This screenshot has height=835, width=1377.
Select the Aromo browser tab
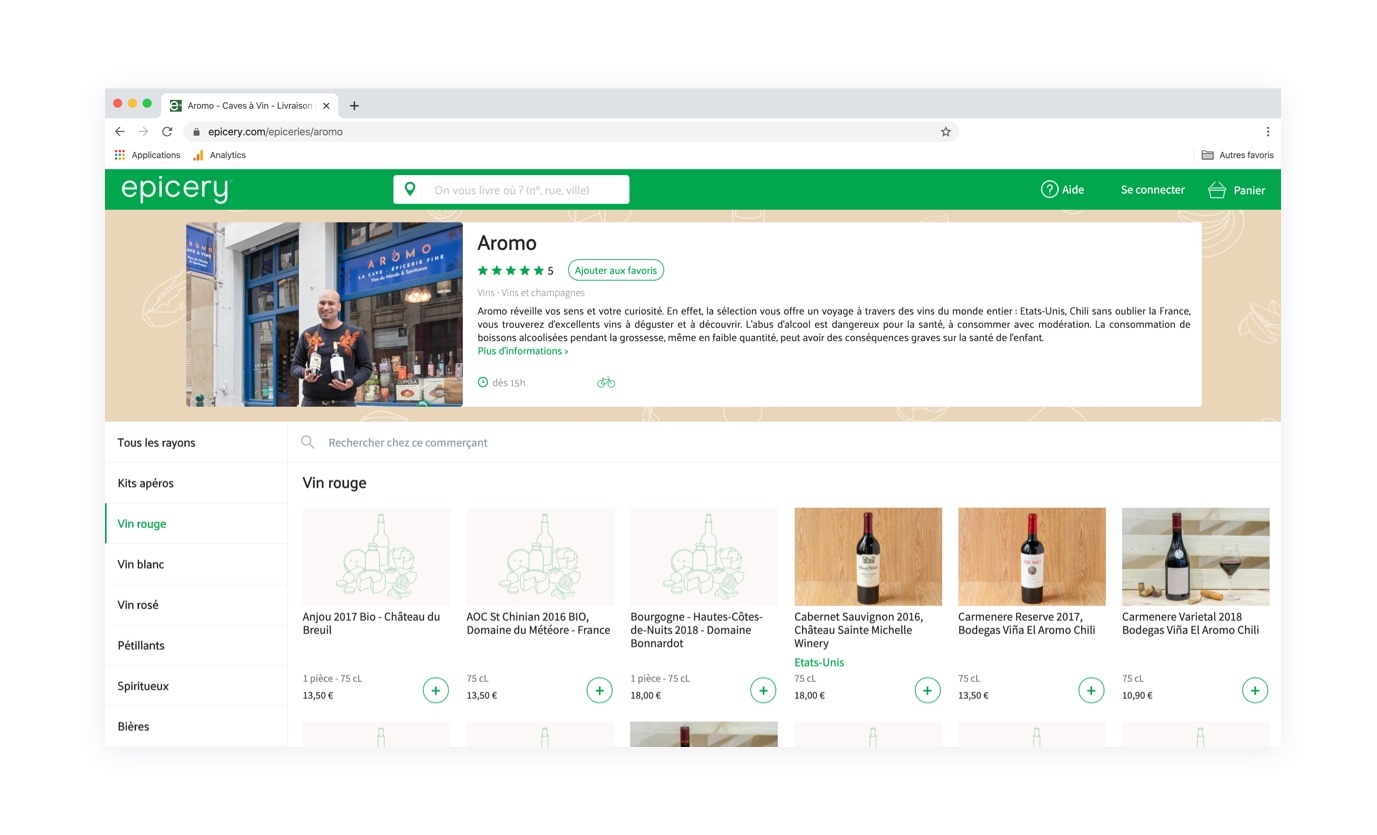click(x=250, y=105)
